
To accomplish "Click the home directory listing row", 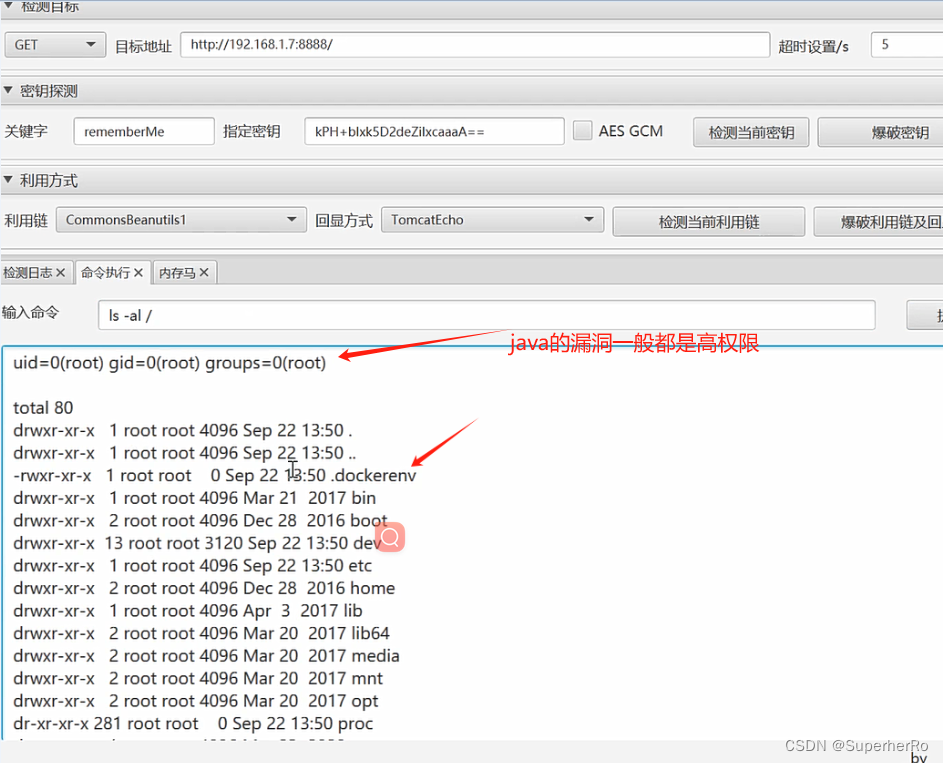I will (x=204, y=588).
